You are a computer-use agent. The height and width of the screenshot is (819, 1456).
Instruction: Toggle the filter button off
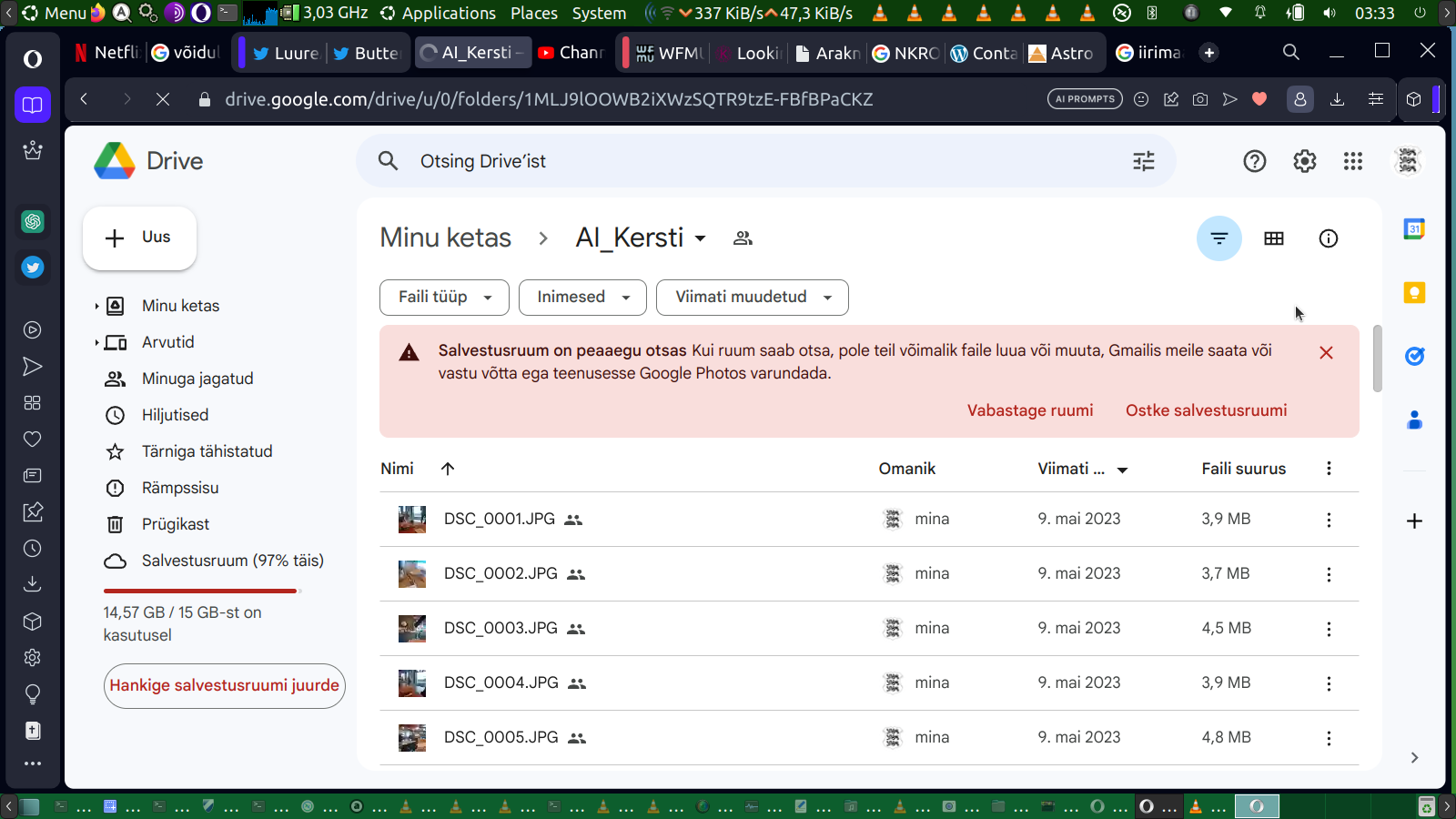click(x=1218, y=238)
